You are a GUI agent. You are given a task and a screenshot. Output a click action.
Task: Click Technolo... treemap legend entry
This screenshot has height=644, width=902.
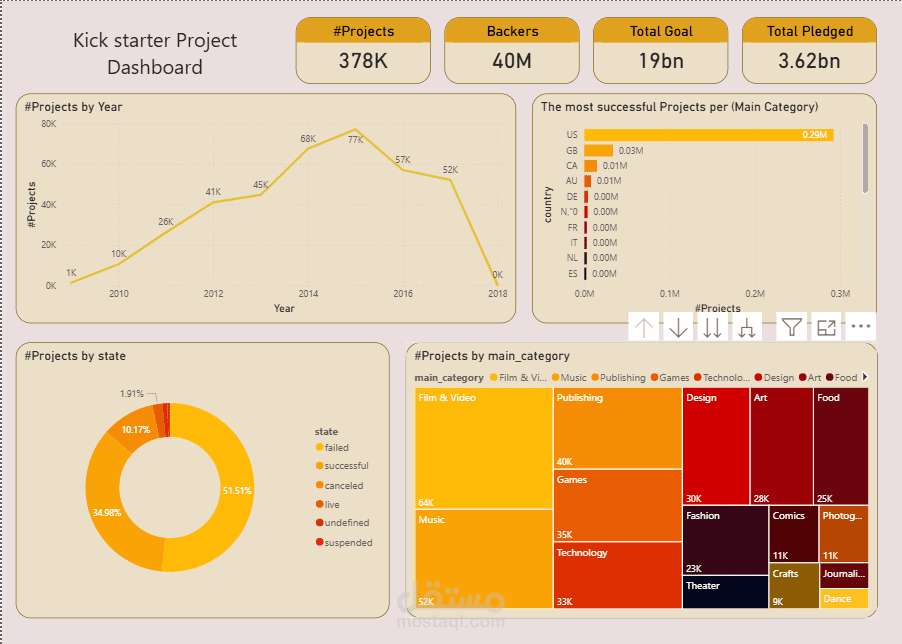tap(722, 377)
